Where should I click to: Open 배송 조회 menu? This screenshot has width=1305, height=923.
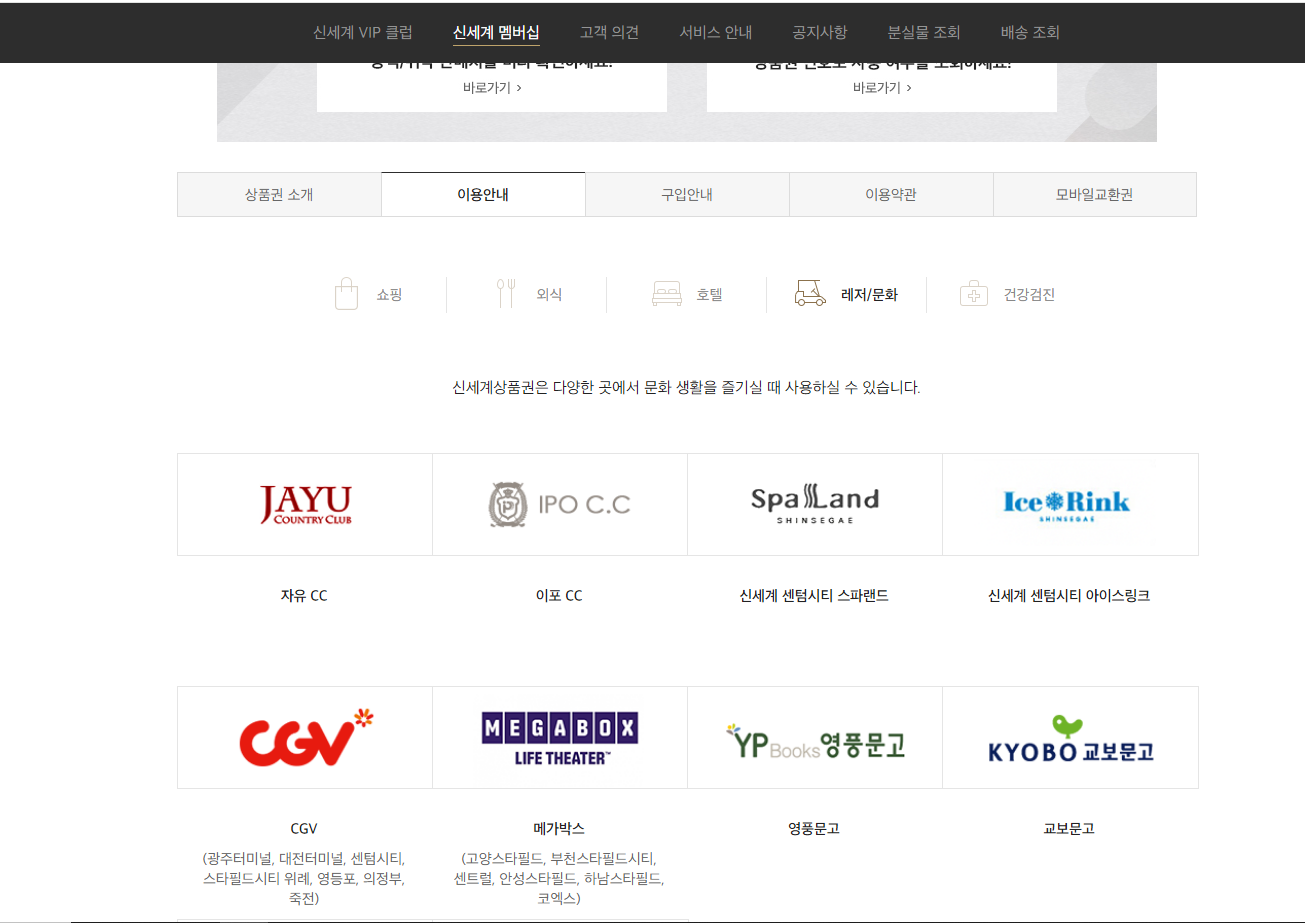(1030, 32)
